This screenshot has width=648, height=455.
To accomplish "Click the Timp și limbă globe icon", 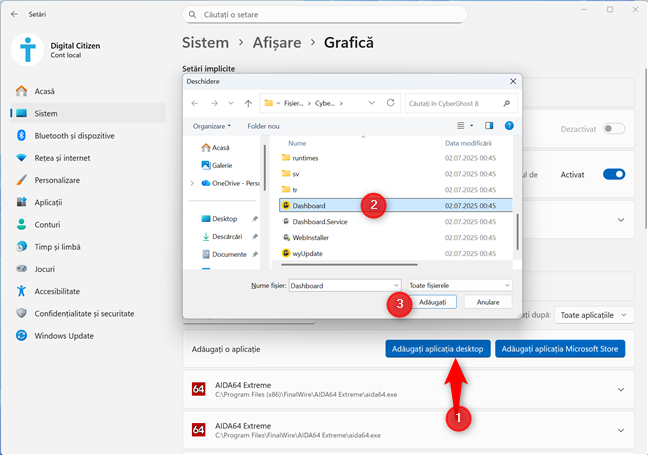I will click(x=21, y=247).
